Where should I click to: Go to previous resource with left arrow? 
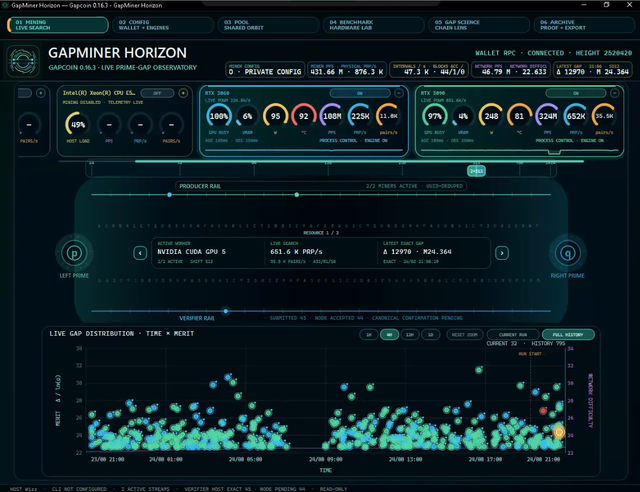tap(140, 253)
